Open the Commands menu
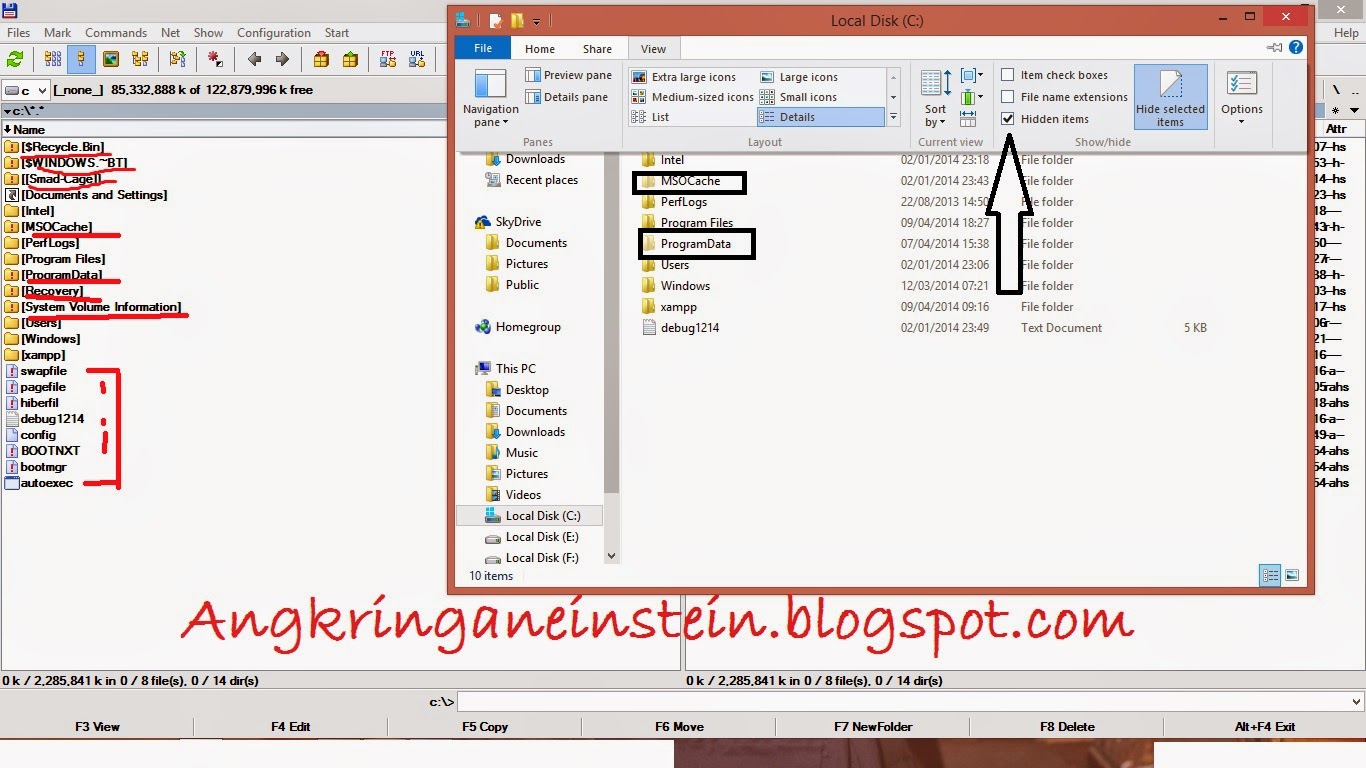This screenshot has width=1366, height=768. pyautogui.click(x=116, y=32)
